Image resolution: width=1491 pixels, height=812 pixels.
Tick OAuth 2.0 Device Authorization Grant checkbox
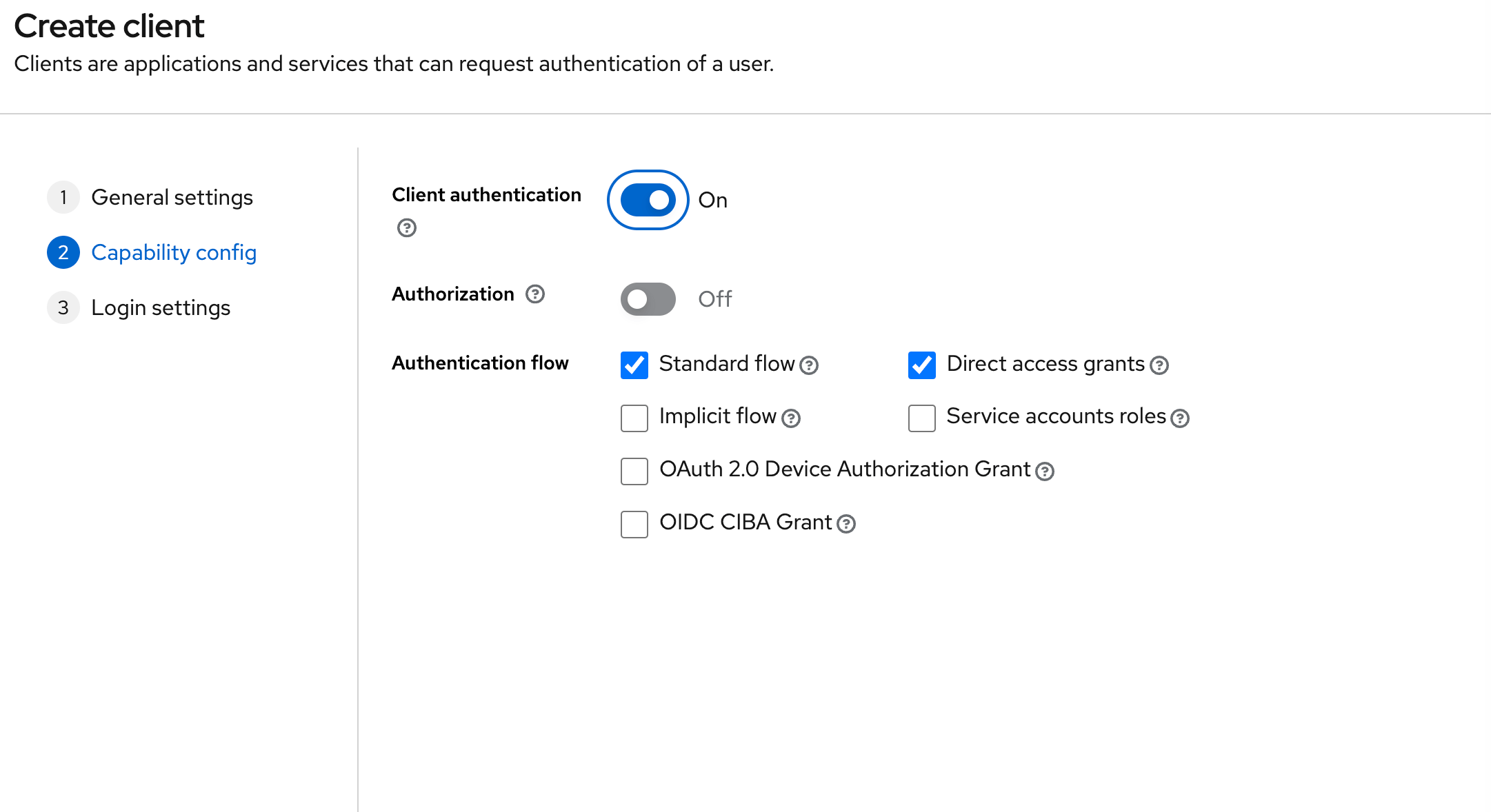634,471
